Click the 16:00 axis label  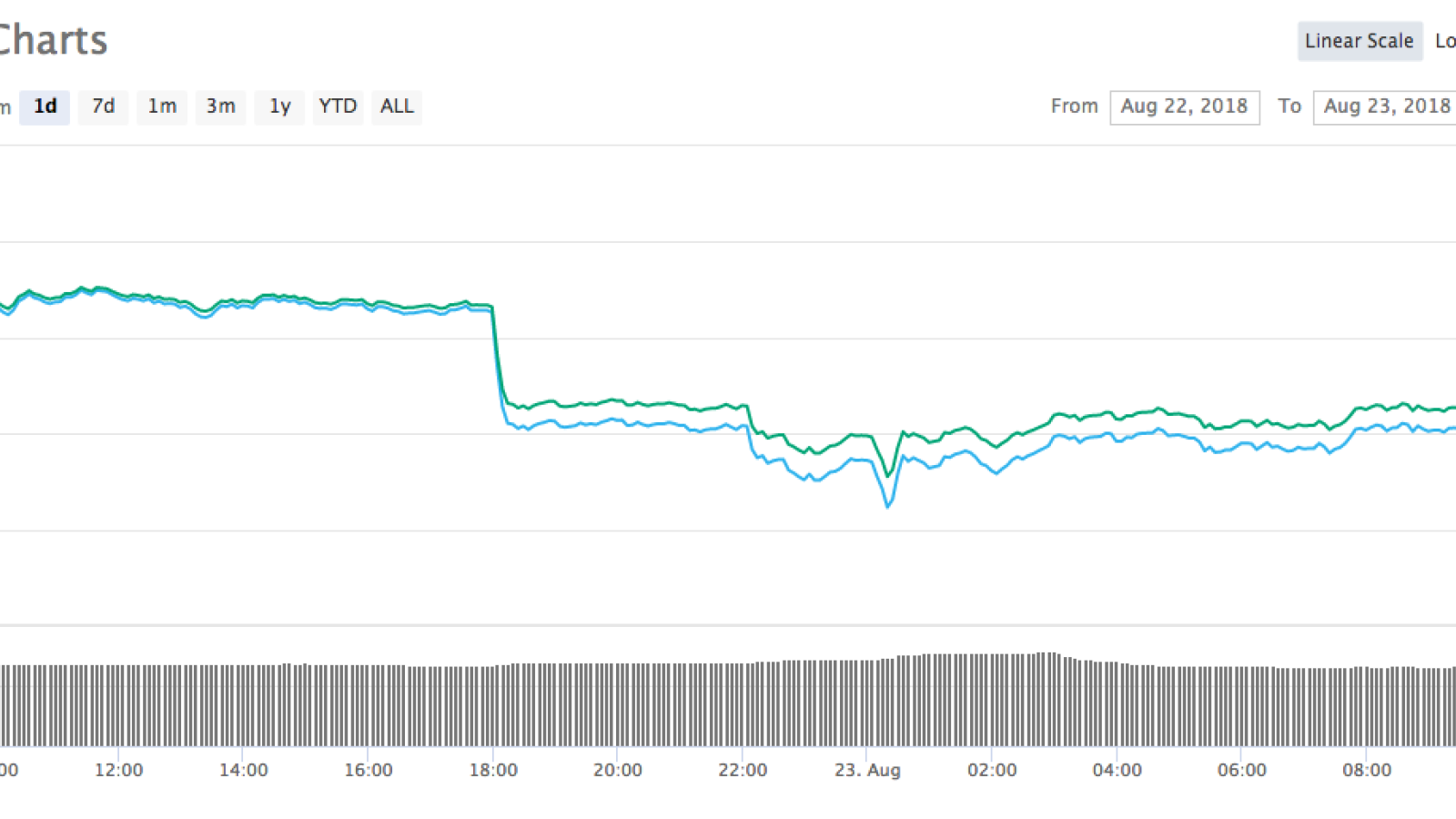(369, 770)
